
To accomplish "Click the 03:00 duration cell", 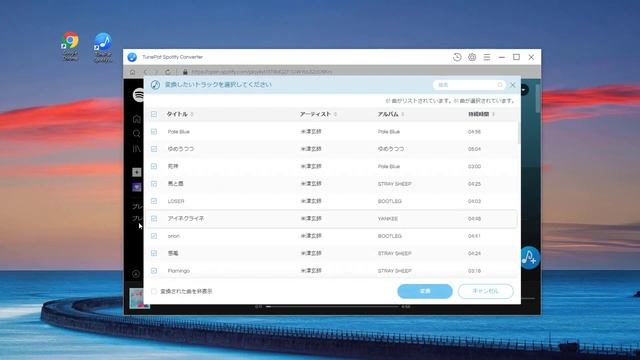I will click(474, 167).
